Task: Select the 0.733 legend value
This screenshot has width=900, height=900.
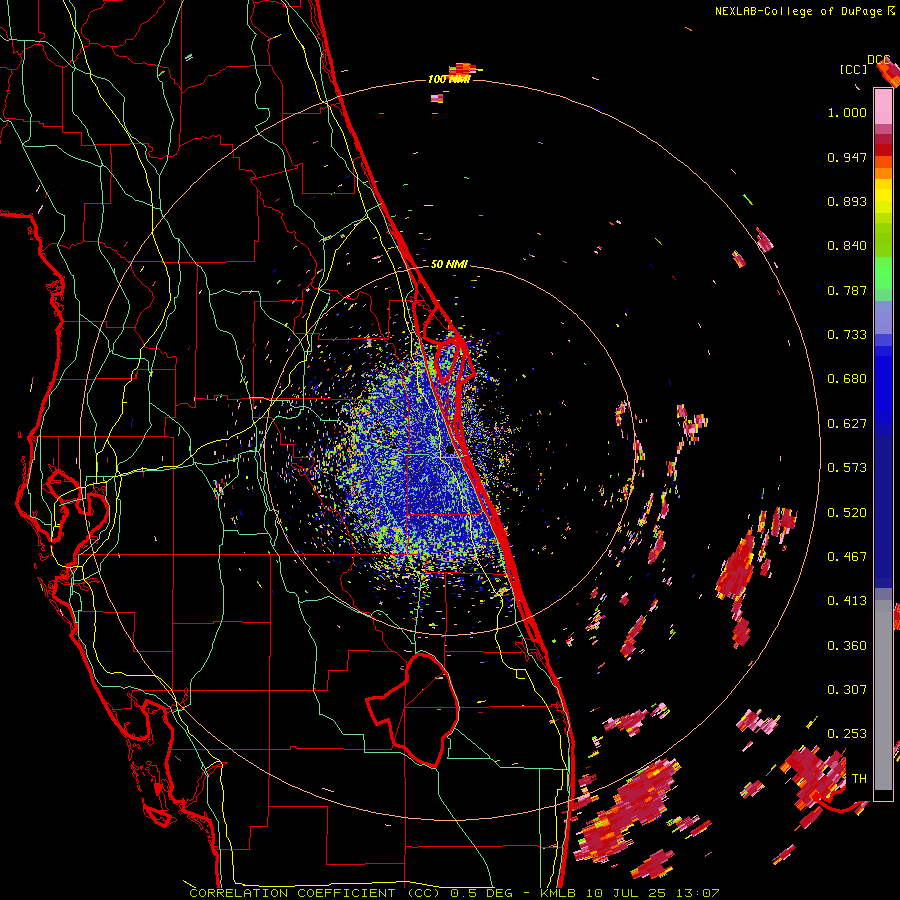Action: (x=847, y=335)
